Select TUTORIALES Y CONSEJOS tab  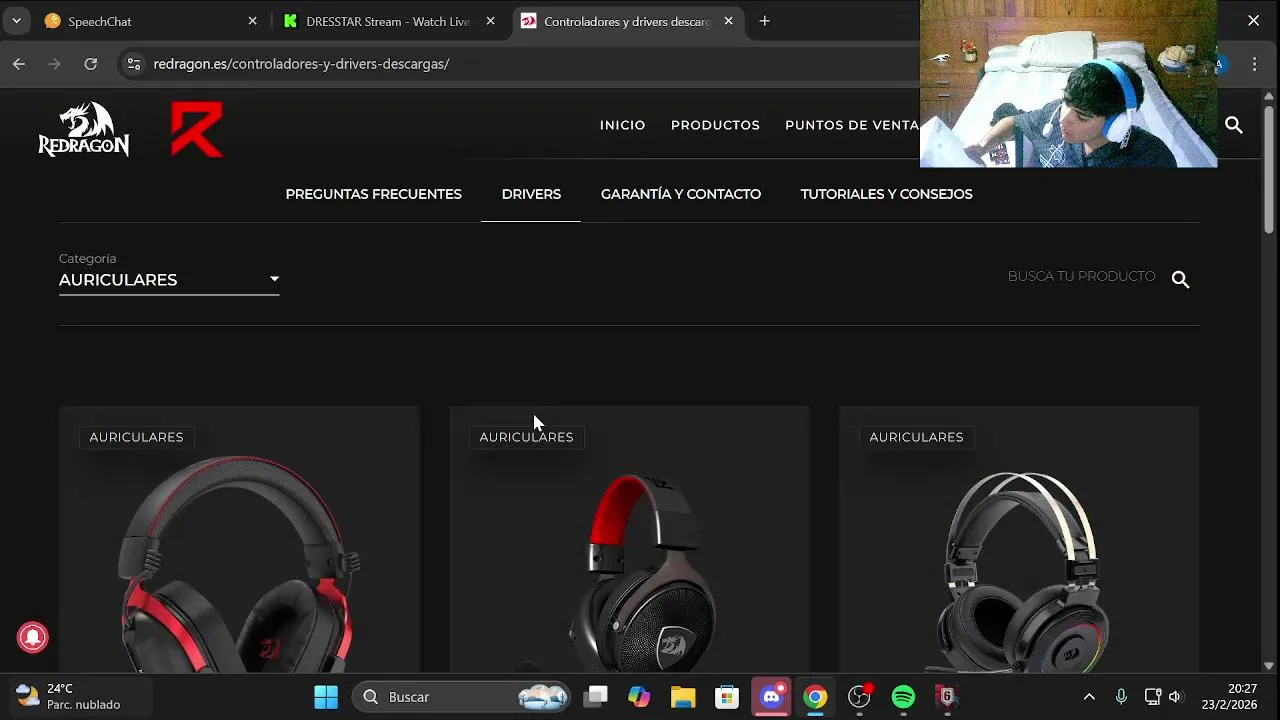886,194
